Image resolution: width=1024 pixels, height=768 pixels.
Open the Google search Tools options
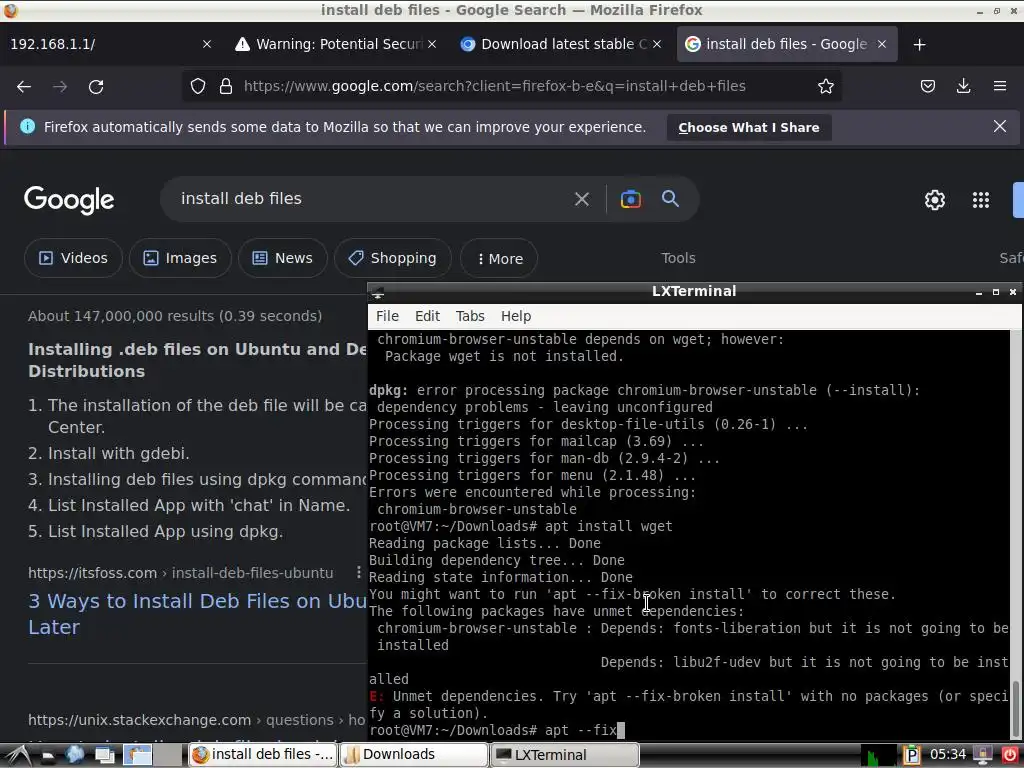coord(678,258)
